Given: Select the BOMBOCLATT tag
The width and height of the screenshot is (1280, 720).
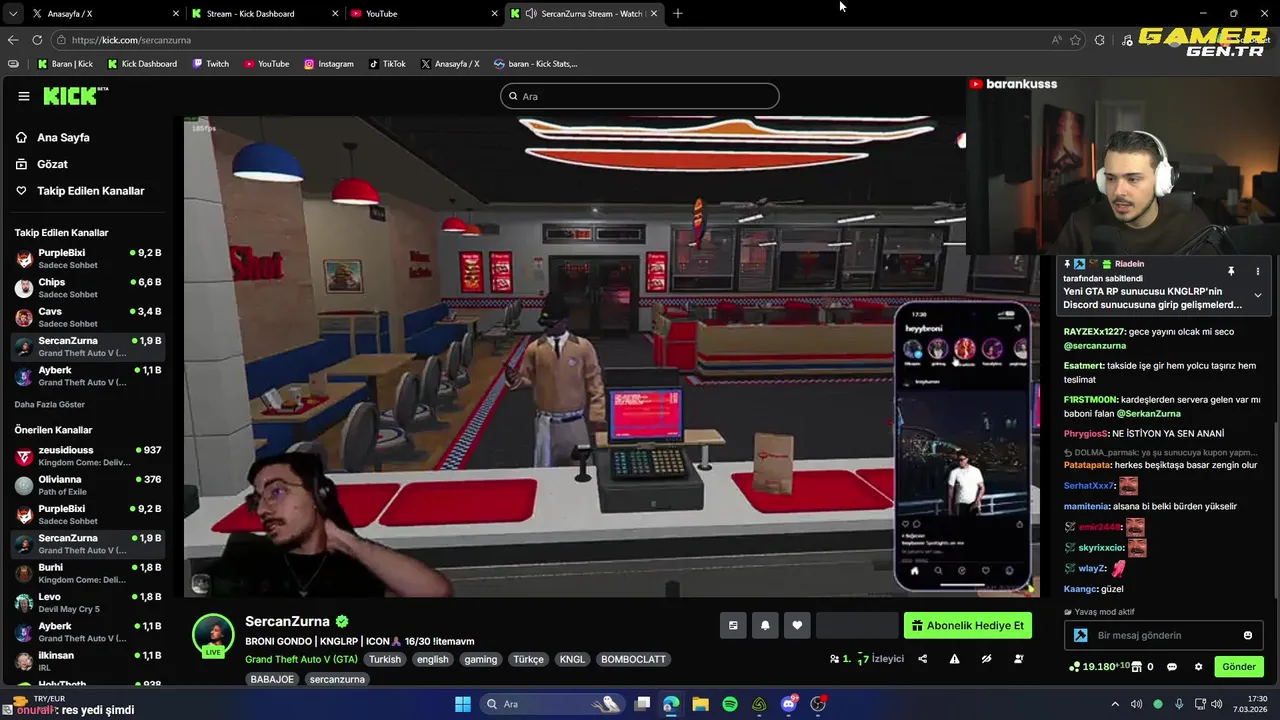Looking at the screenshot, I should click(633, 659).
